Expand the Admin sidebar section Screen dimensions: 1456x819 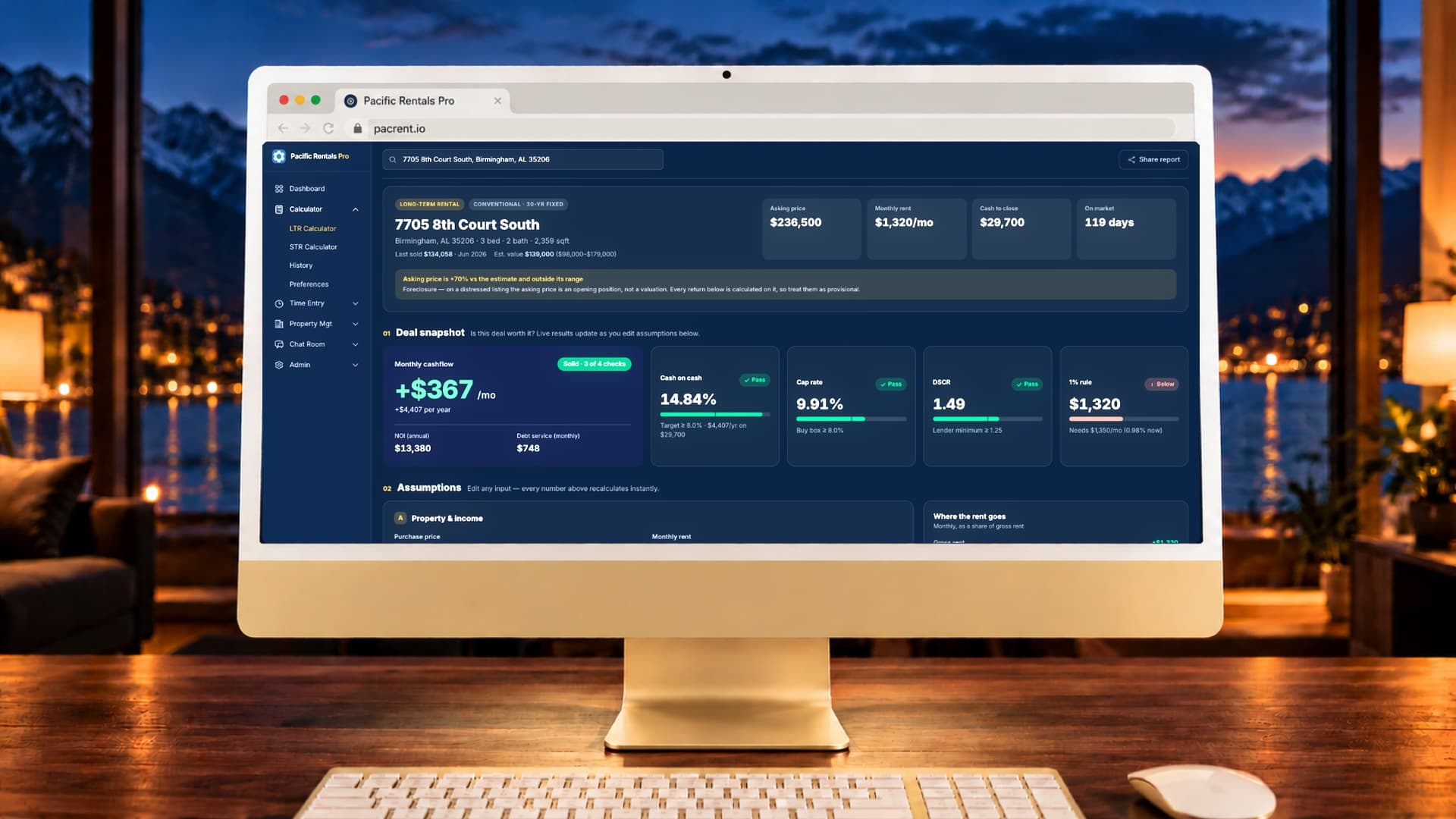(355, 365)
